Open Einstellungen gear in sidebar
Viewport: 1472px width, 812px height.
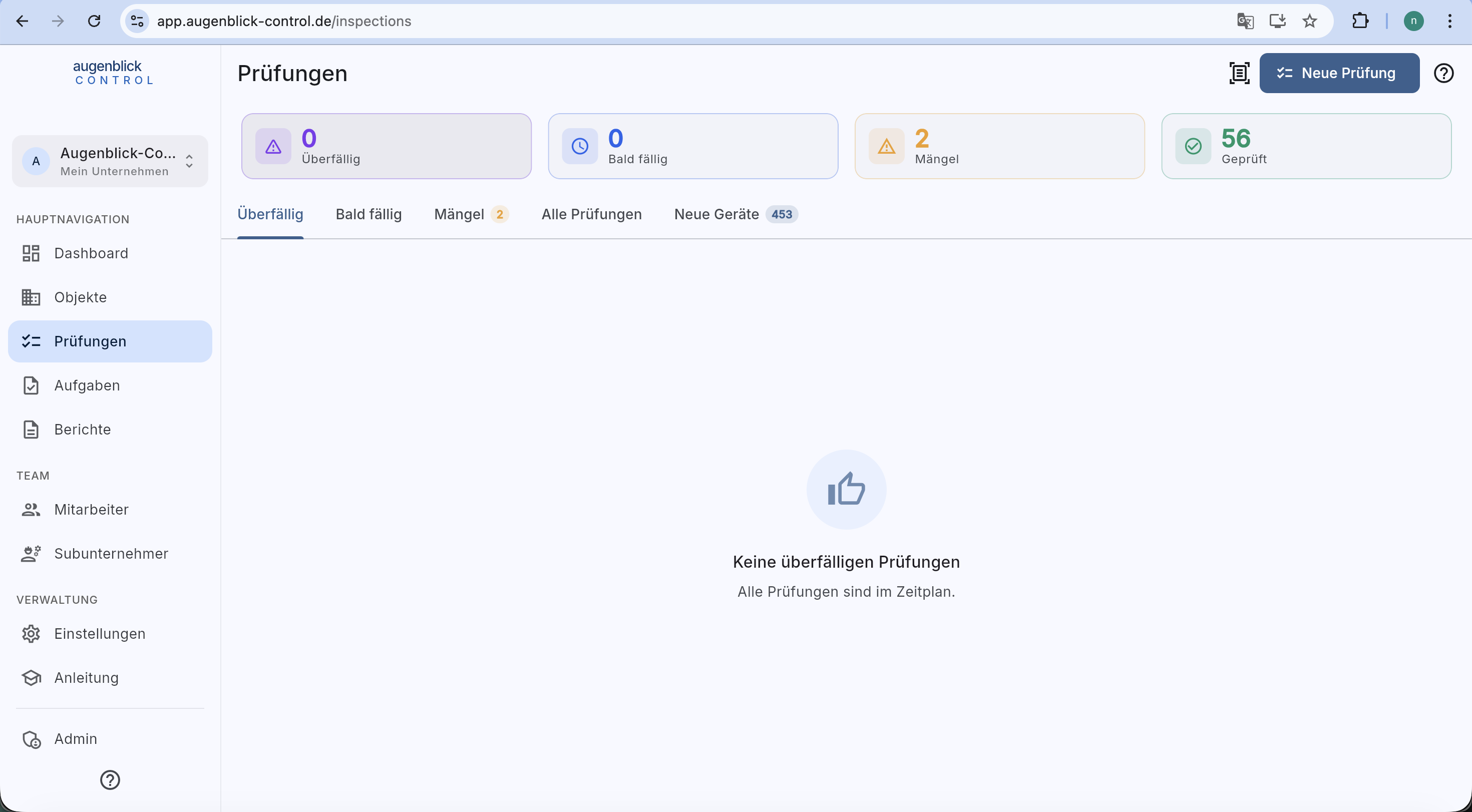pyautogui.click(x=31, y=634)
